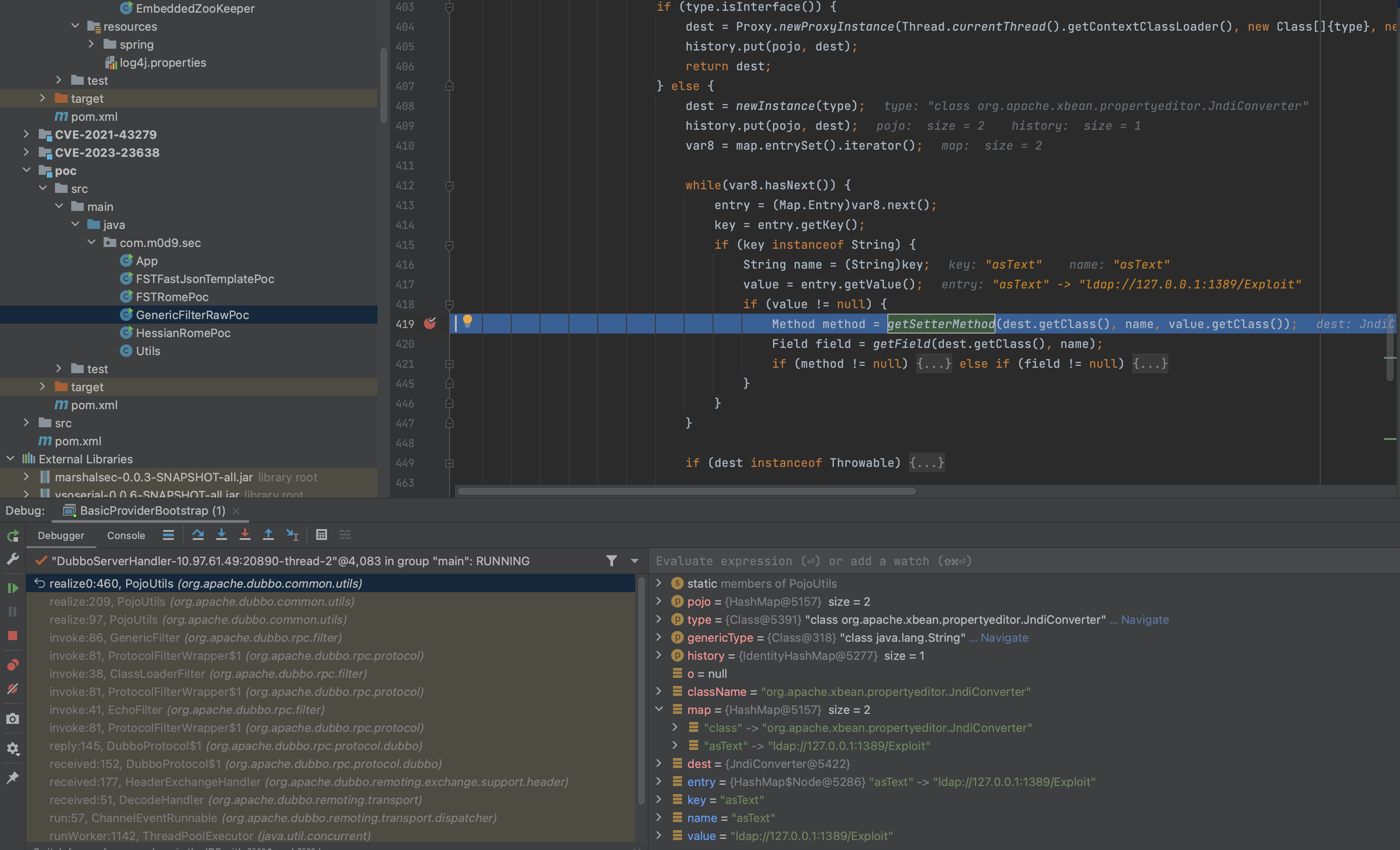Collapse the poc module folder
The width and height of the screenshot is (1400, 850).
(26, 170)
